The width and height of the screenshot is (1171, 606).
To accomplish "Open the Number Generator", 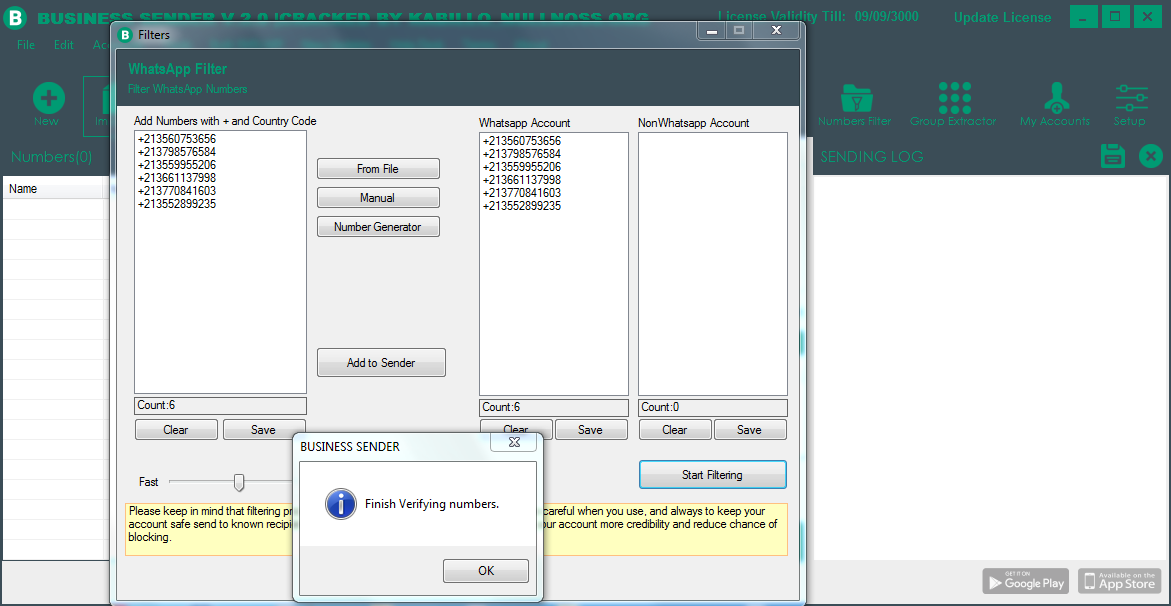I will click(x=378, y=227).
